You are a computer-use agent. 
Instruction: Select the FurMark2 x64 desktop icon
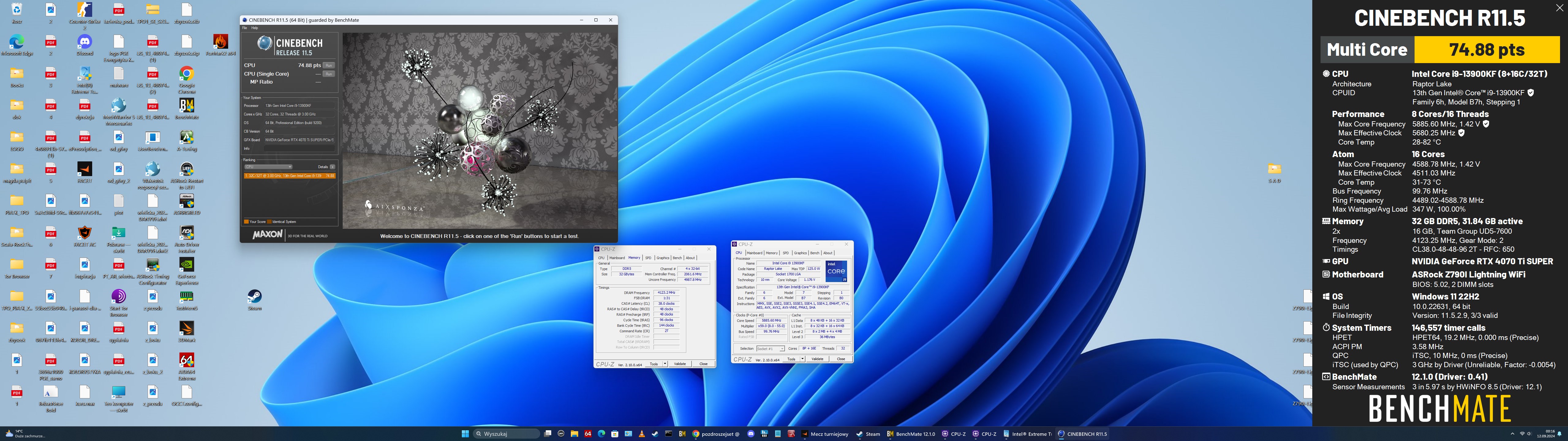(221, 44)
